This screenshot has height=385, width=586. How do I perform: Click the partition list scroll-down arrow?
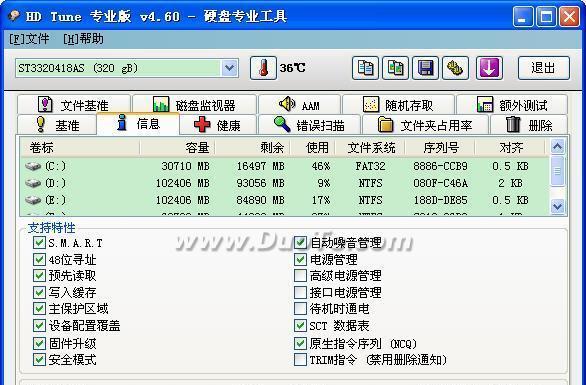pos(558,206)
